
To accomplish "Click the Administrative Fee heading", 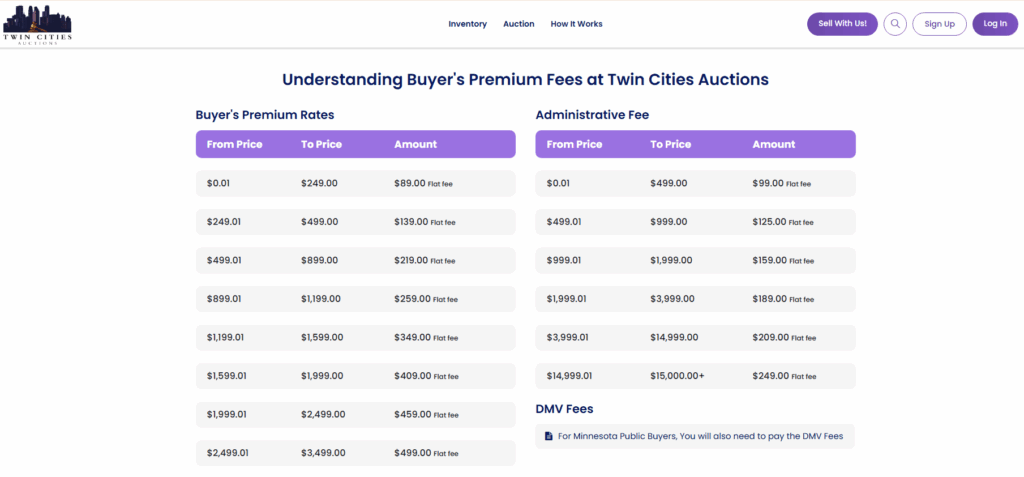I will pos(592,115).
